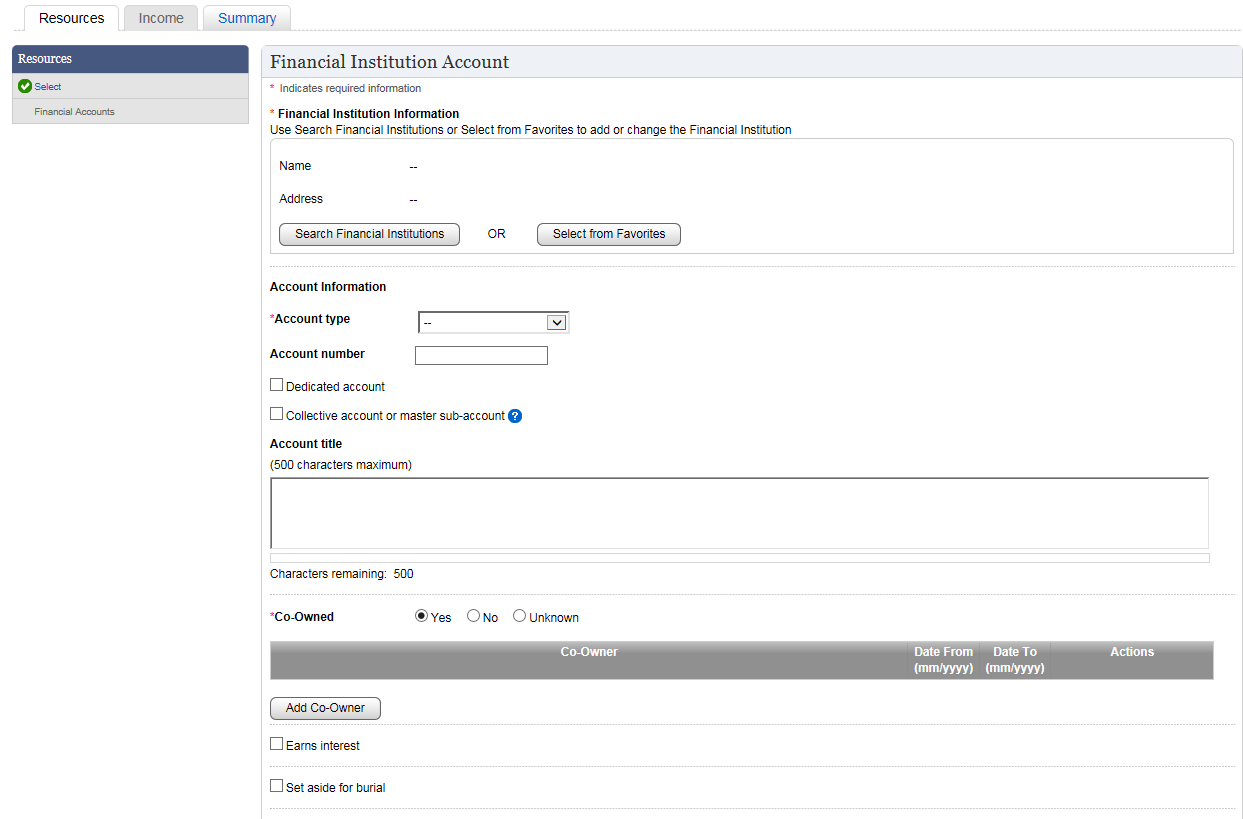Click the Characters remaining 500 text
The image size is (1243, 819).
[342, 574]
